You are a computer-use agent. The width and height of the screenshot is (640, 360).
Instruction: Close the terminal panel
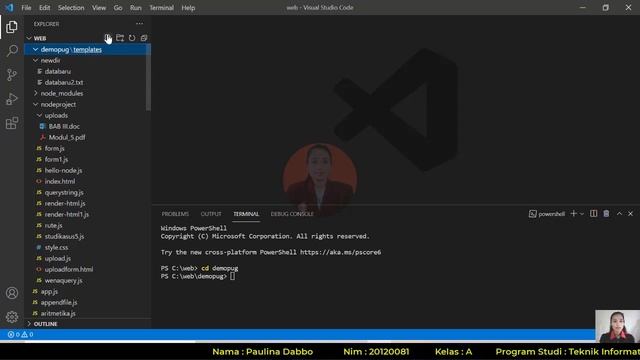[x=630, y=213]
